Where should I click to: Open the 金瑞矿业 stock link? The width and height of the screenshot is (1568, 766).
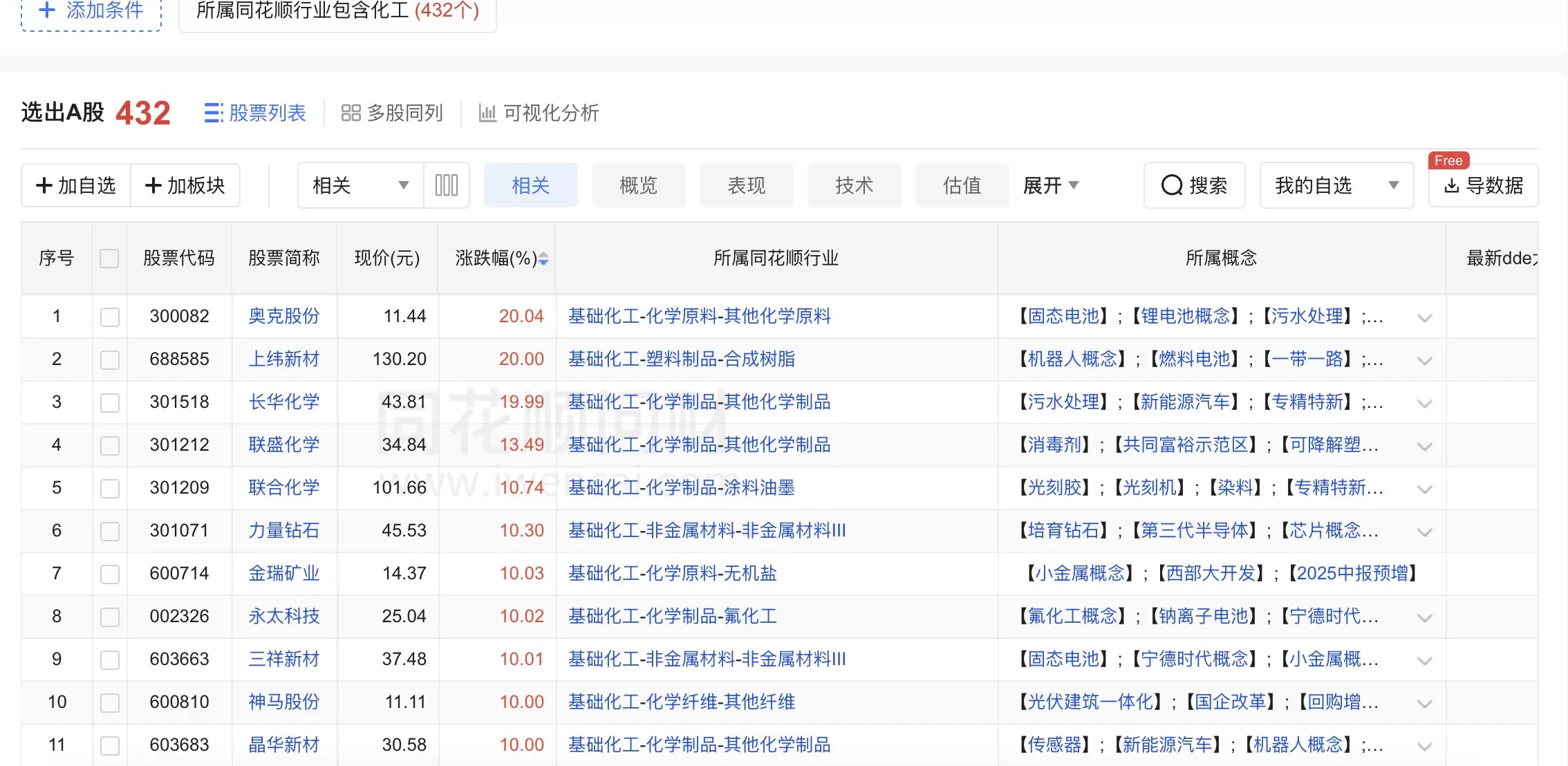[283, 573]
